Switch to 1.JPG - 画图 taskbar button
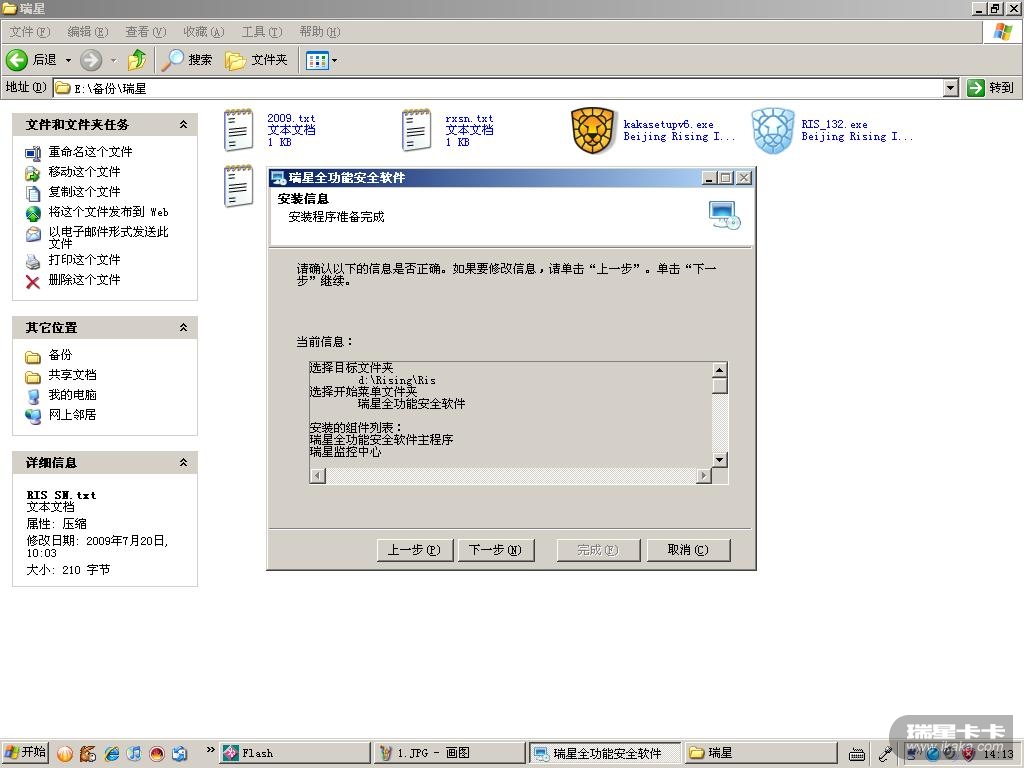Image resolution: width=1024 pixels, height=768 pixels. [449, 753]
